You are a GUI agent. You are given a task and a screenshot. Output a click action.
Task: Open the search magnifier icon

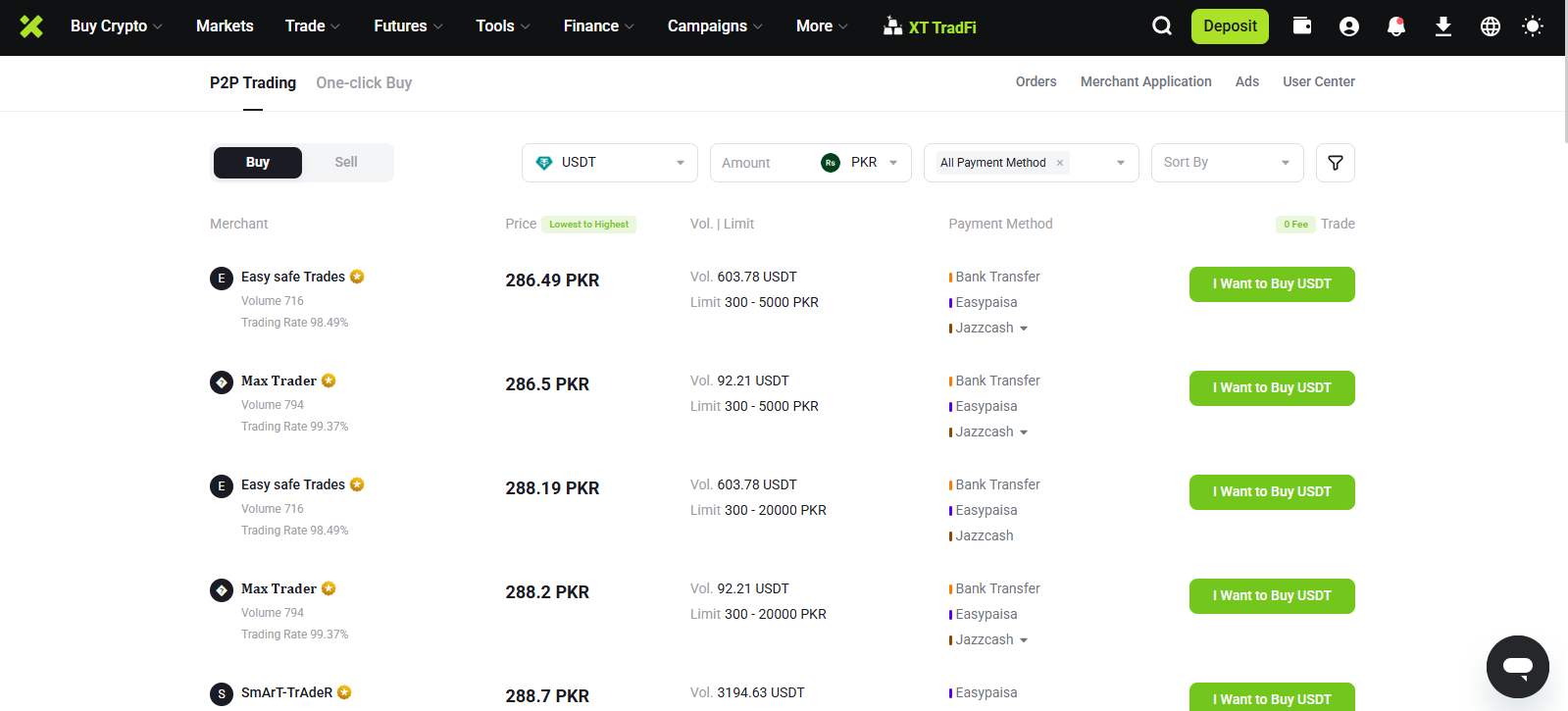click(x=1162, y=26)
